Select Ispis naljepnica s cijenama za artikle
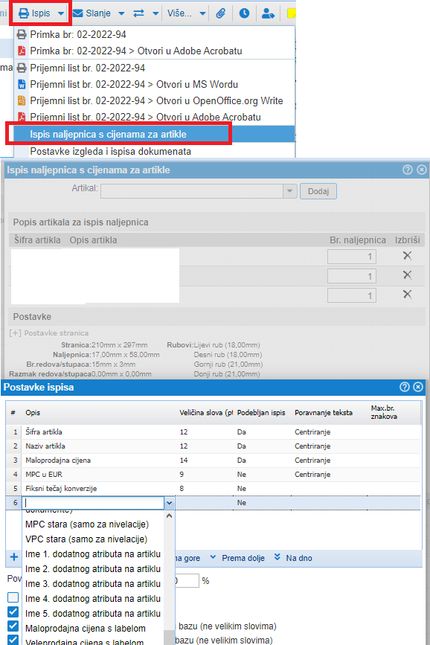 108,135
